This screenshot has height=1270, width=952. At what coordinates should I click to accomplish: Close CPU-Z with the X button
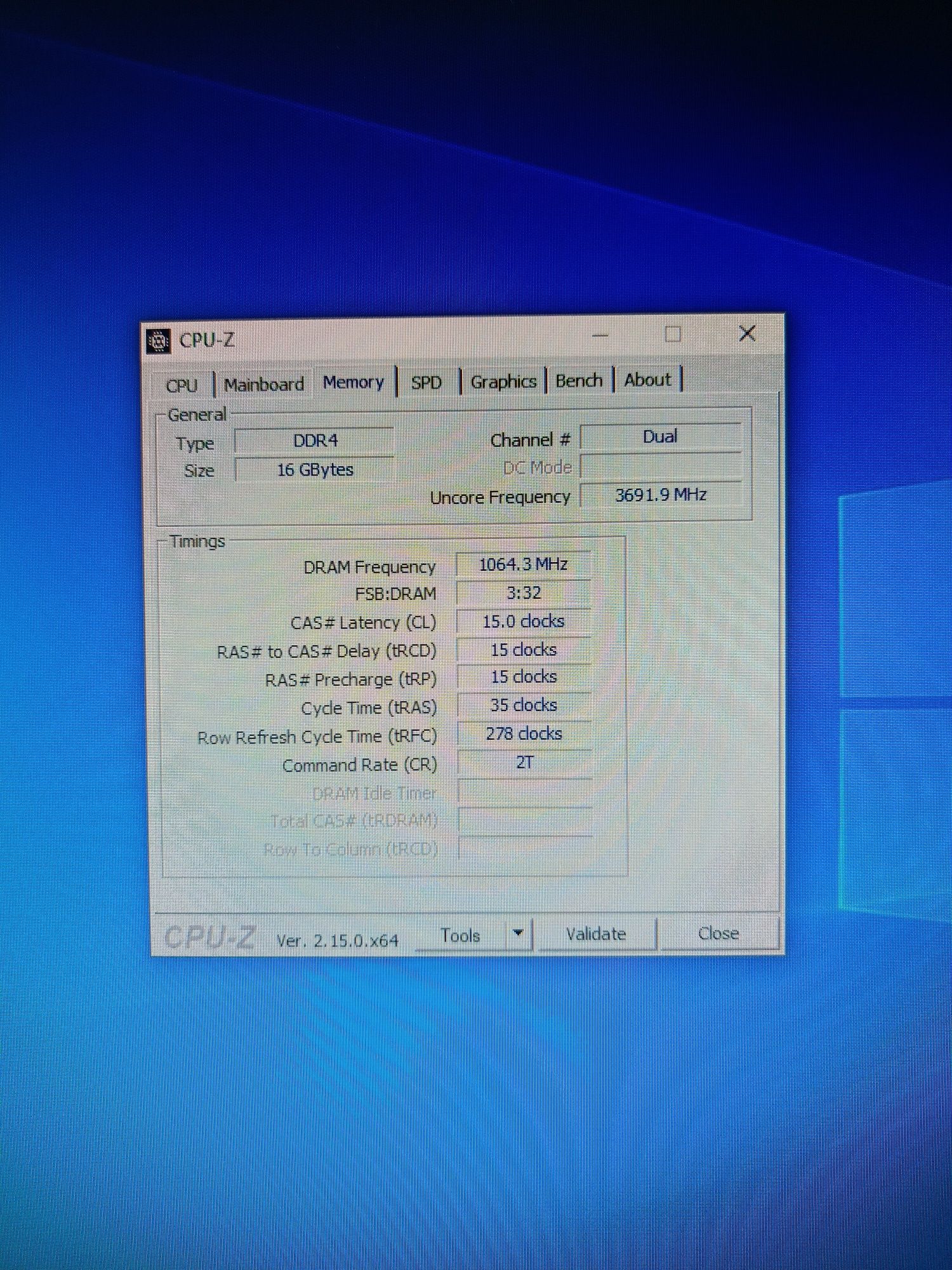pos(747,333)
